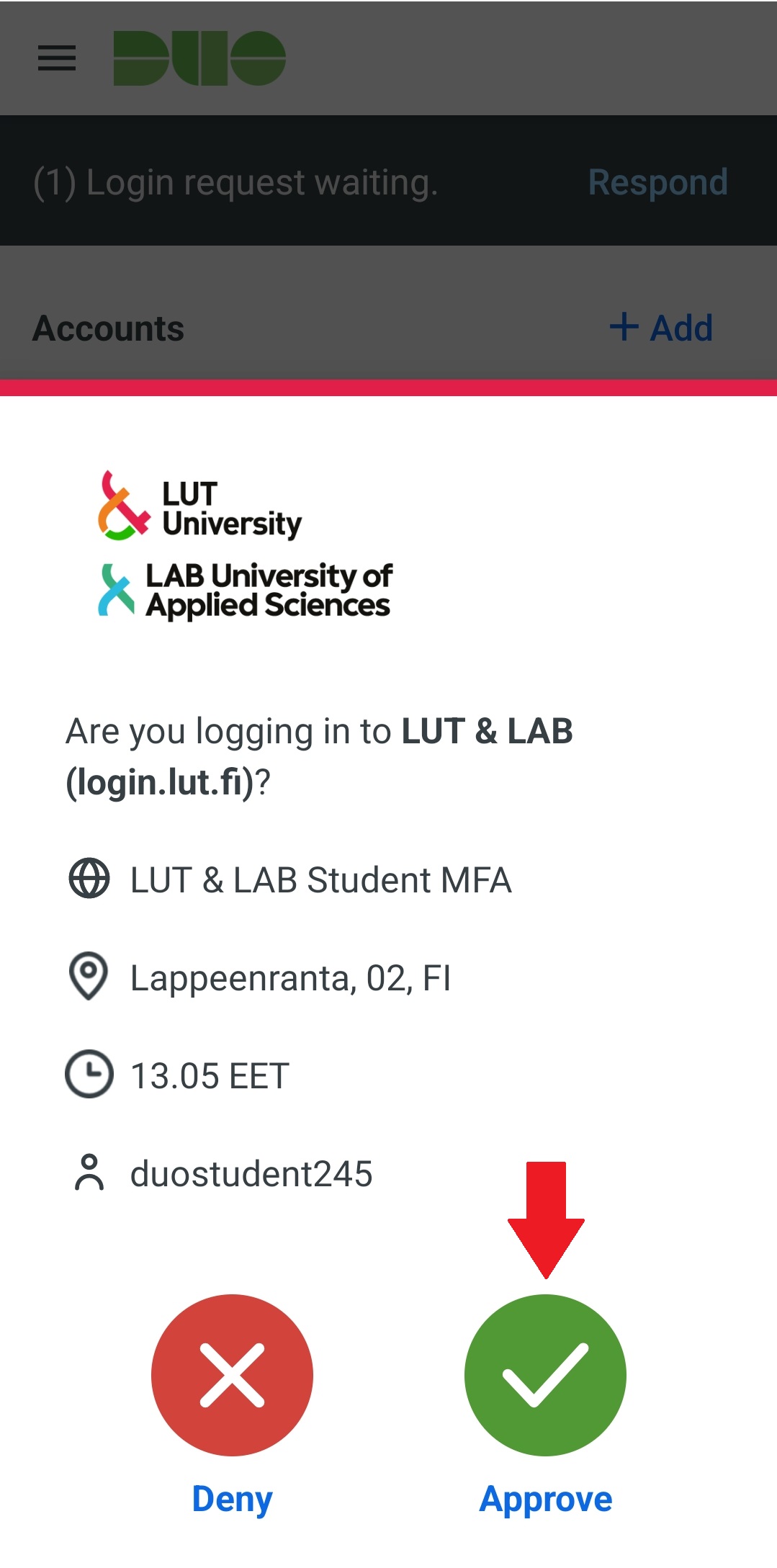777x1568 pixels.
Task: Click the LUT University logo
Action: 200,507
